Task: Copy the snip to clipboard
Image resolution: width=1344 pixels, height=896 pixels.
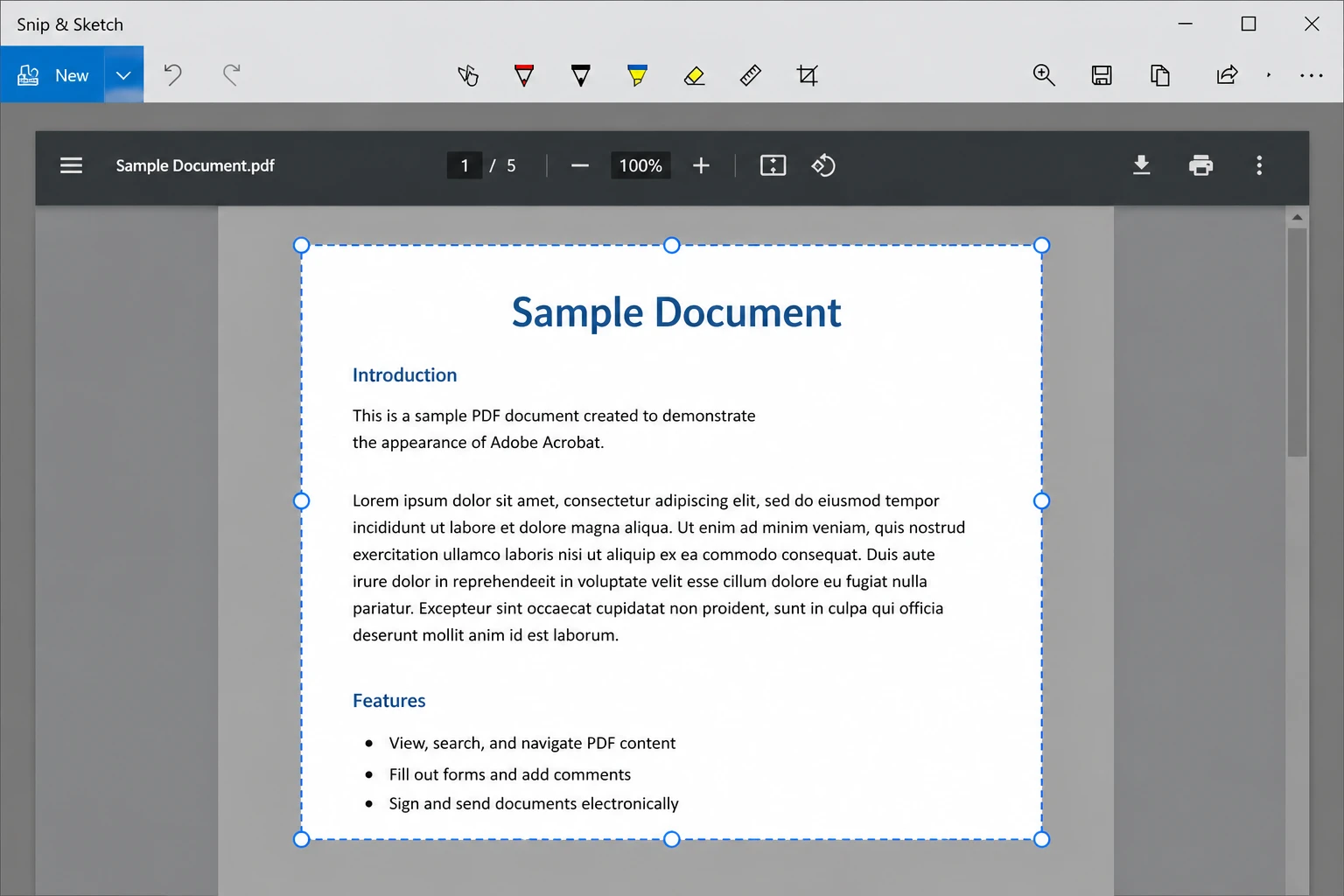Action: pos(1159,75)
